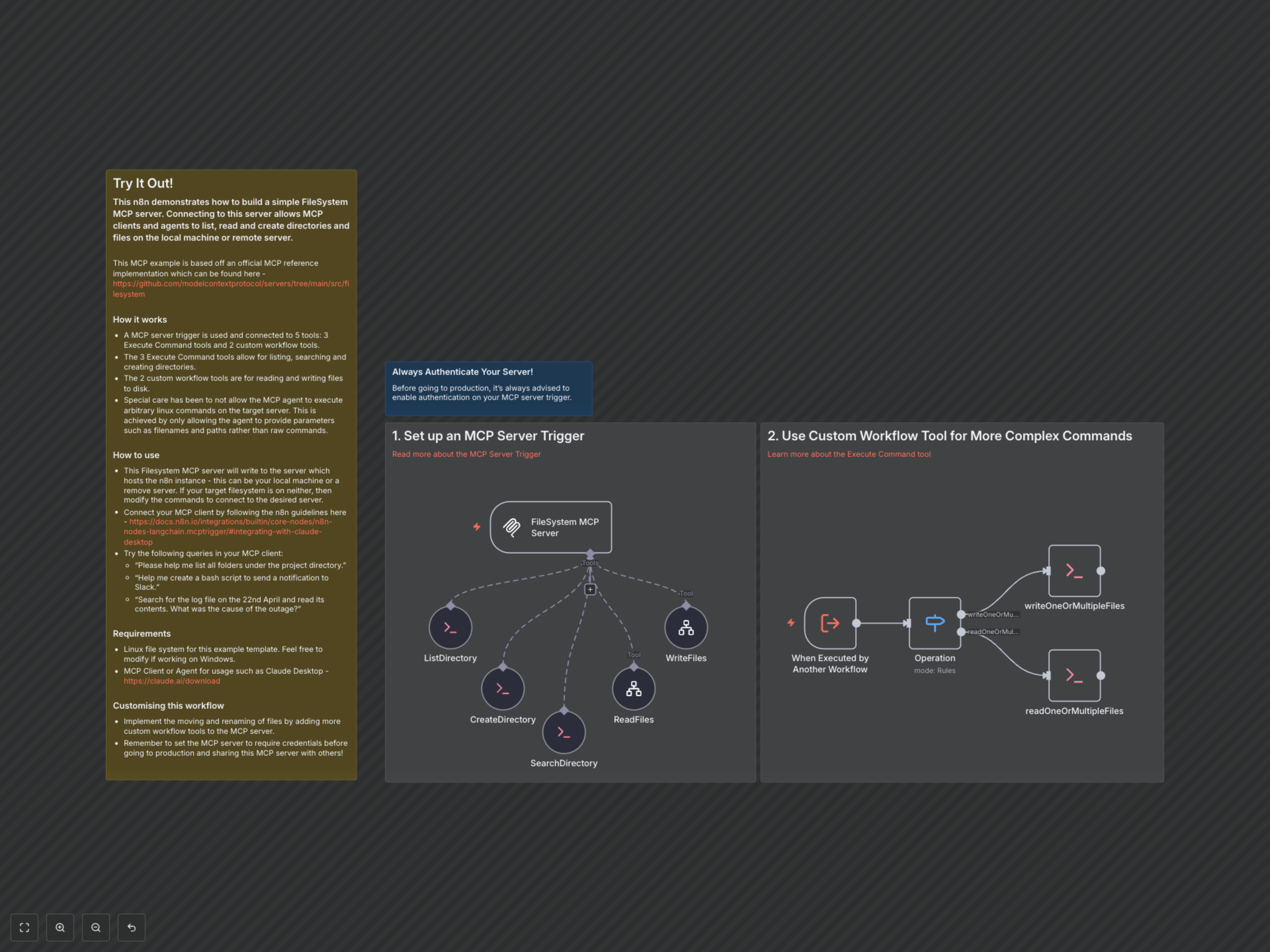Zoom in on the workflow canvas
Screen dimensions: 1270x952
pyautogui.click(x=60, y=927)
